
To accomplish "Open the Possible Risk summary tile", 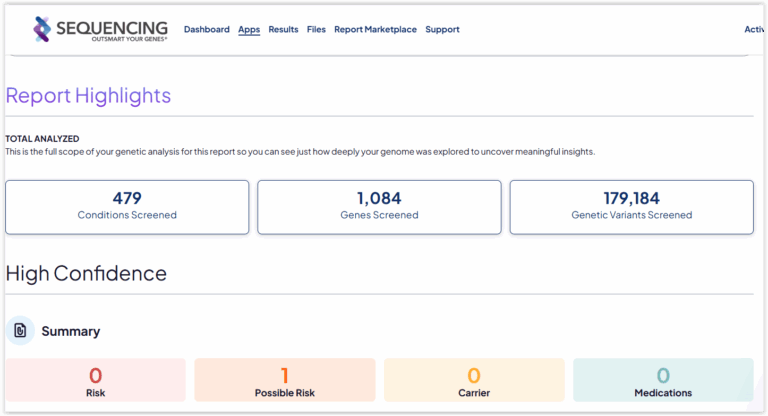I will pyautogui.click(x=285, y=381).
